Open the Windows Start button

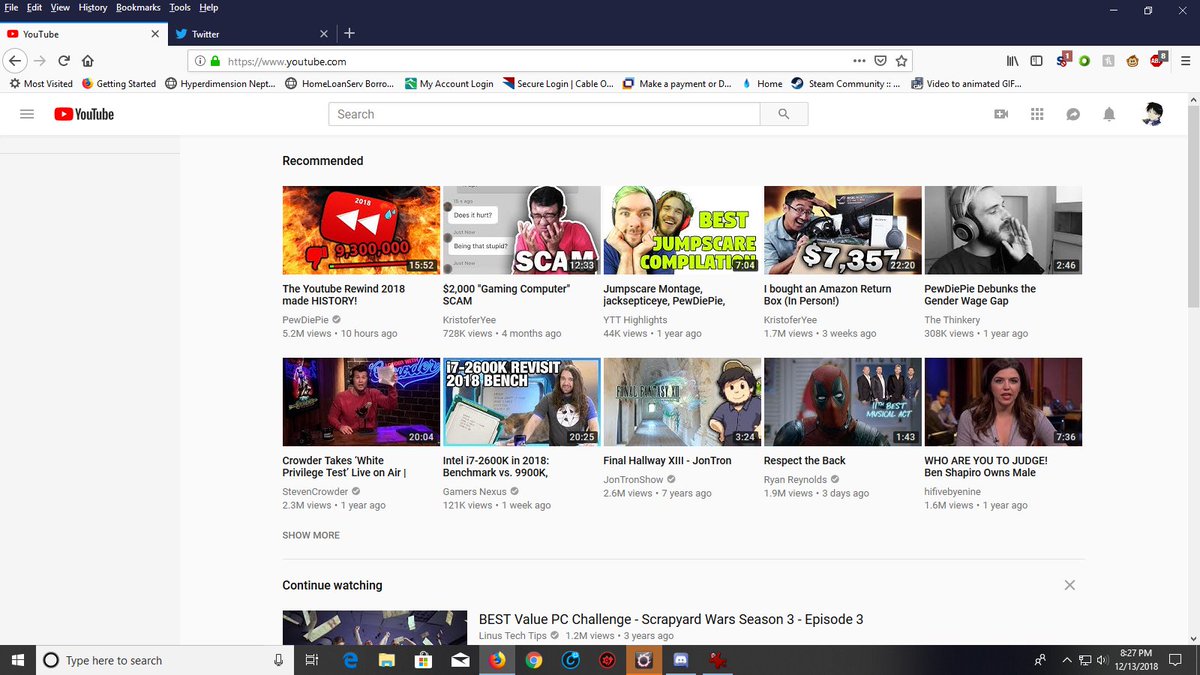(x=18, y=660)
